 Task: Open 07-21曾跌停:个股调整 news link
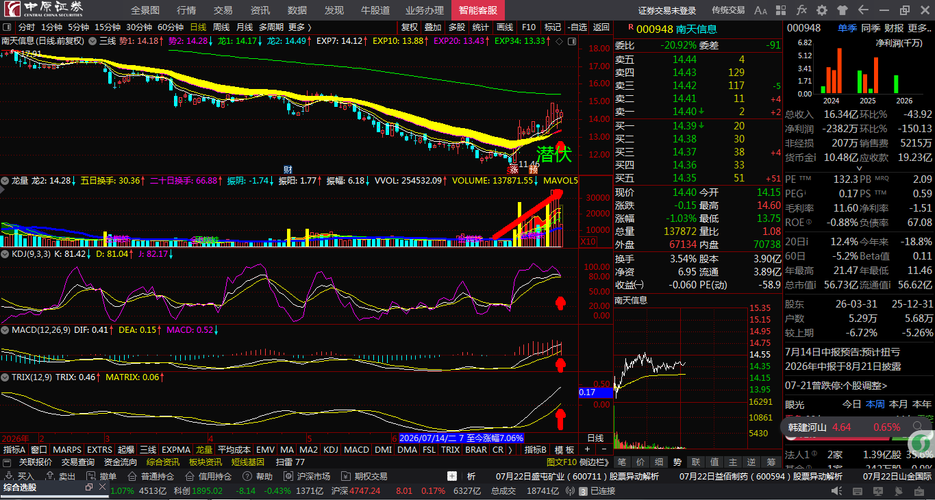[836, 386]
